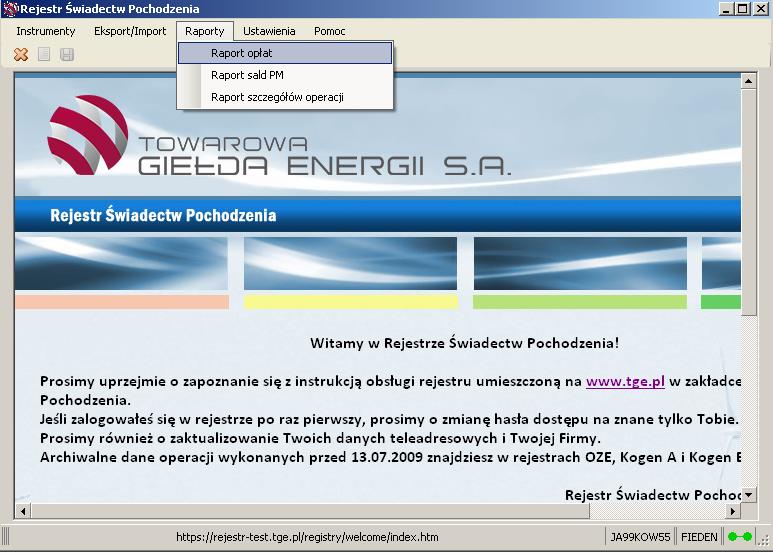The height and width of the screenshot is (554, 773).
Task: Click the vertical scrollbar thumb
Action: coord(748,202)
